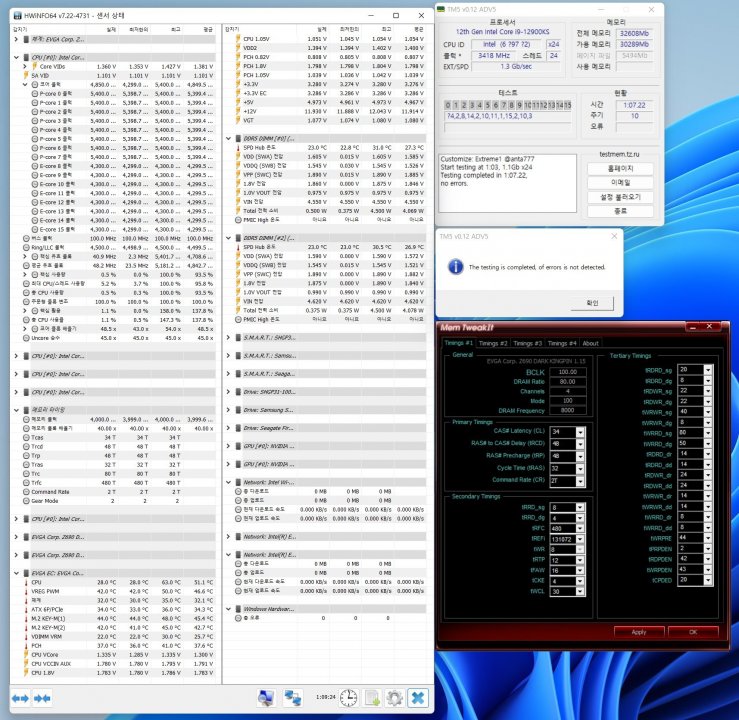Click the expand columns arrows icon in HWiNFO
This screenshot has width=739, height=720.
click(x=19, y=696)
